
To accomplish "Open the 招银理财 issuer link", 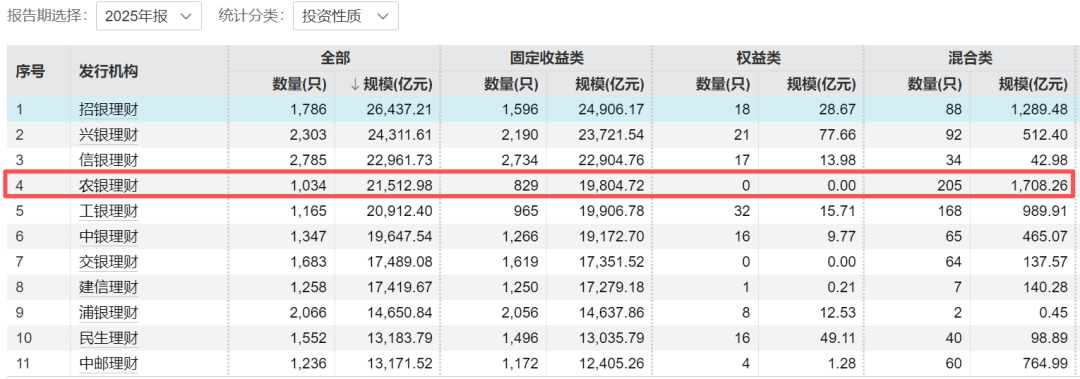I will 109,109.
